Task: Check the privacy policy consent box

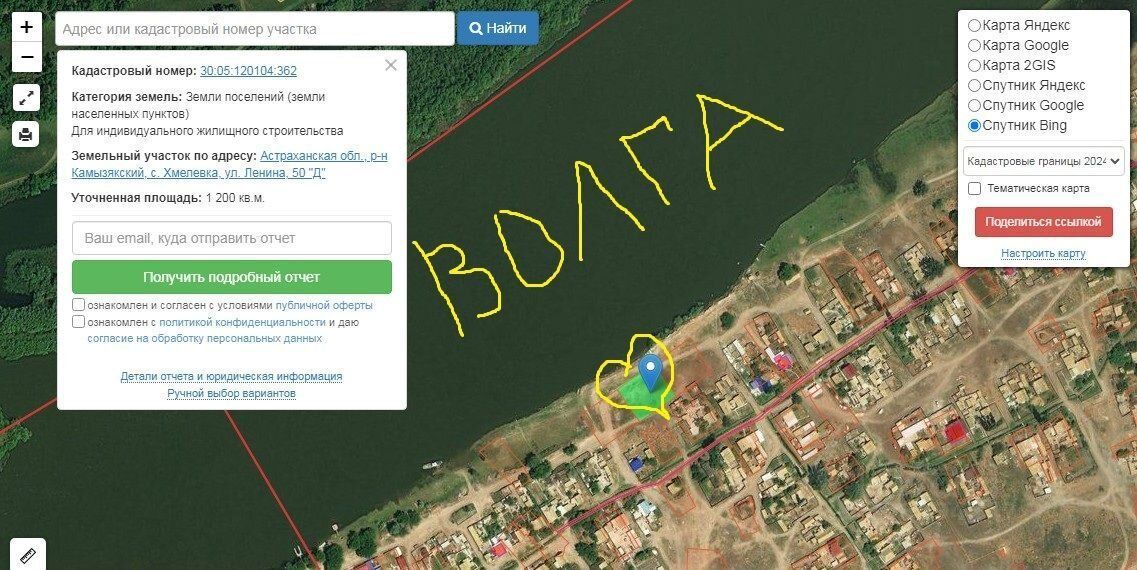Action: coord(78,322)
